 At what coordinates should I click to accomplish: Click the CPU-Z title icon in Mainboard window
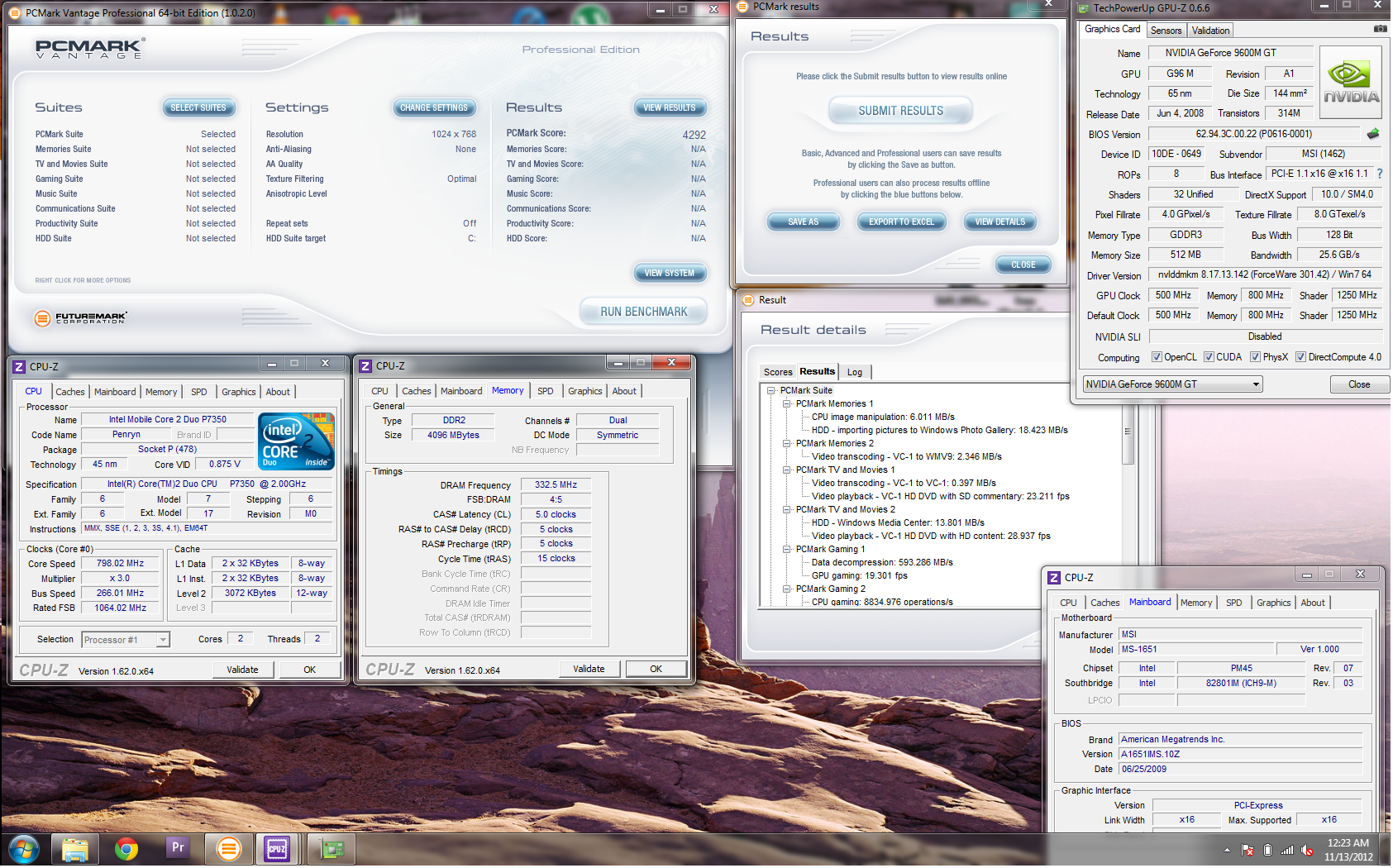[x=1054, y=578]
